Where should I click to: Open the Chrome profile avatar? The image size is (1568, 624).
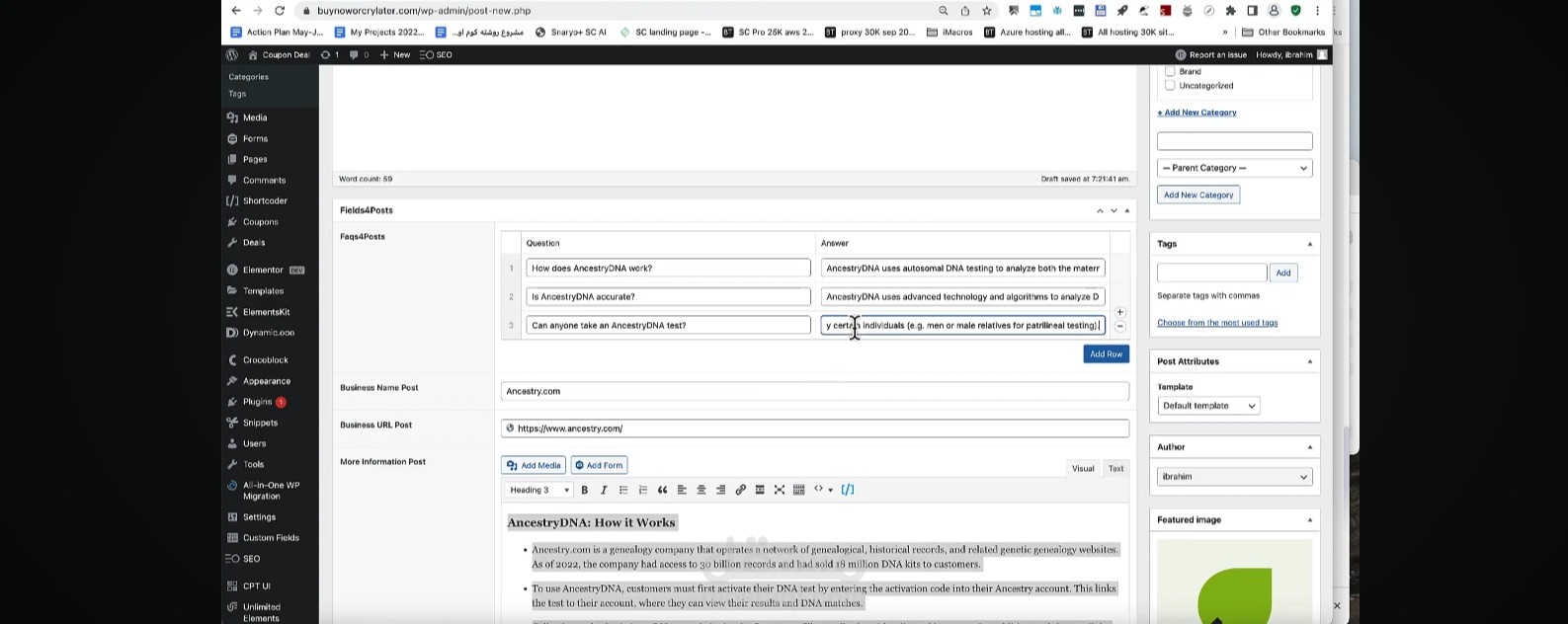click(x=1274, y=11)
